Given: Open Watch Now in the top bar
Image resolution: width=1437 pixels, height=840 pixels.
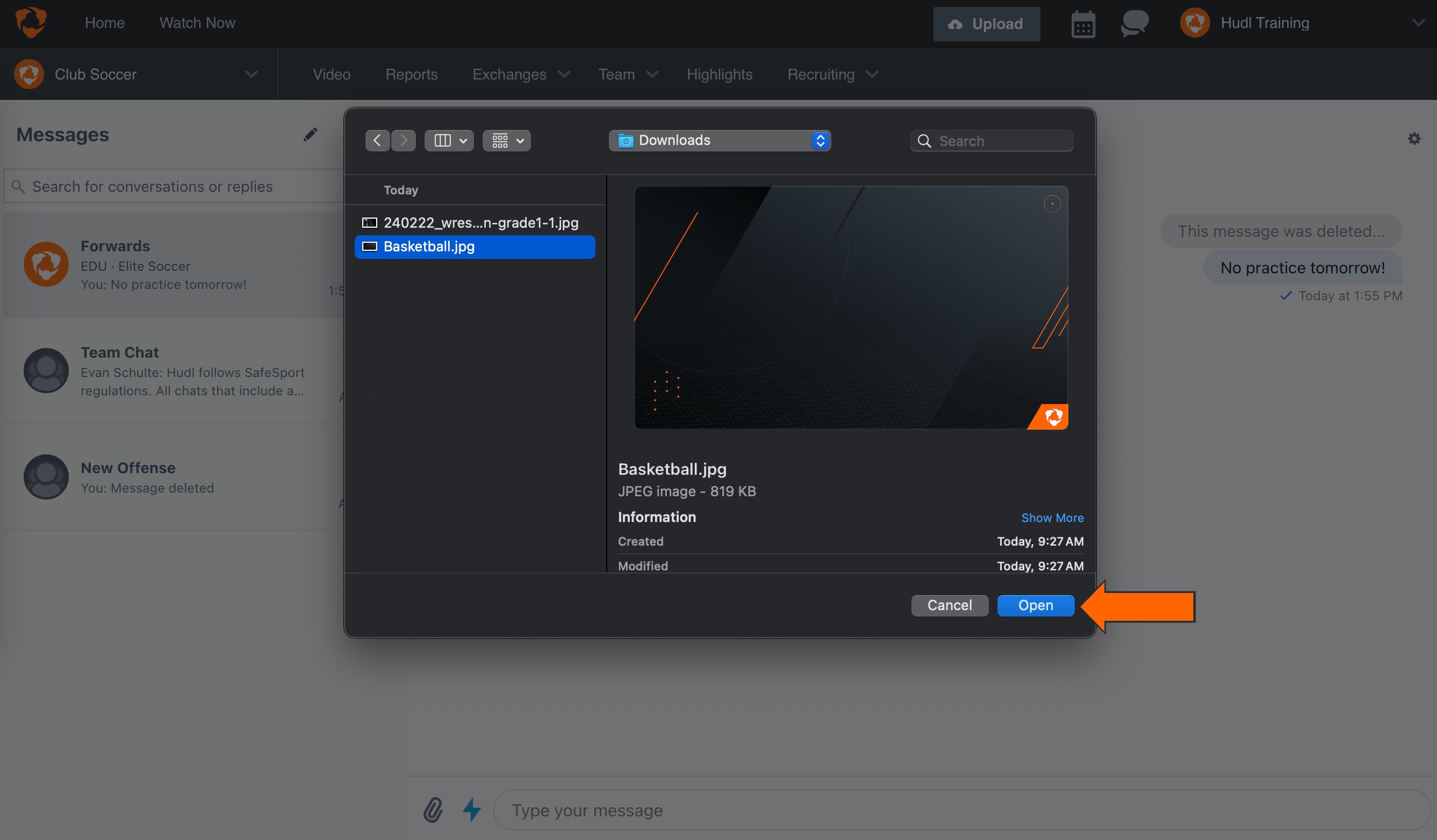Looking at the screenshot, I should pyautogui.click(x=197, y=23).
